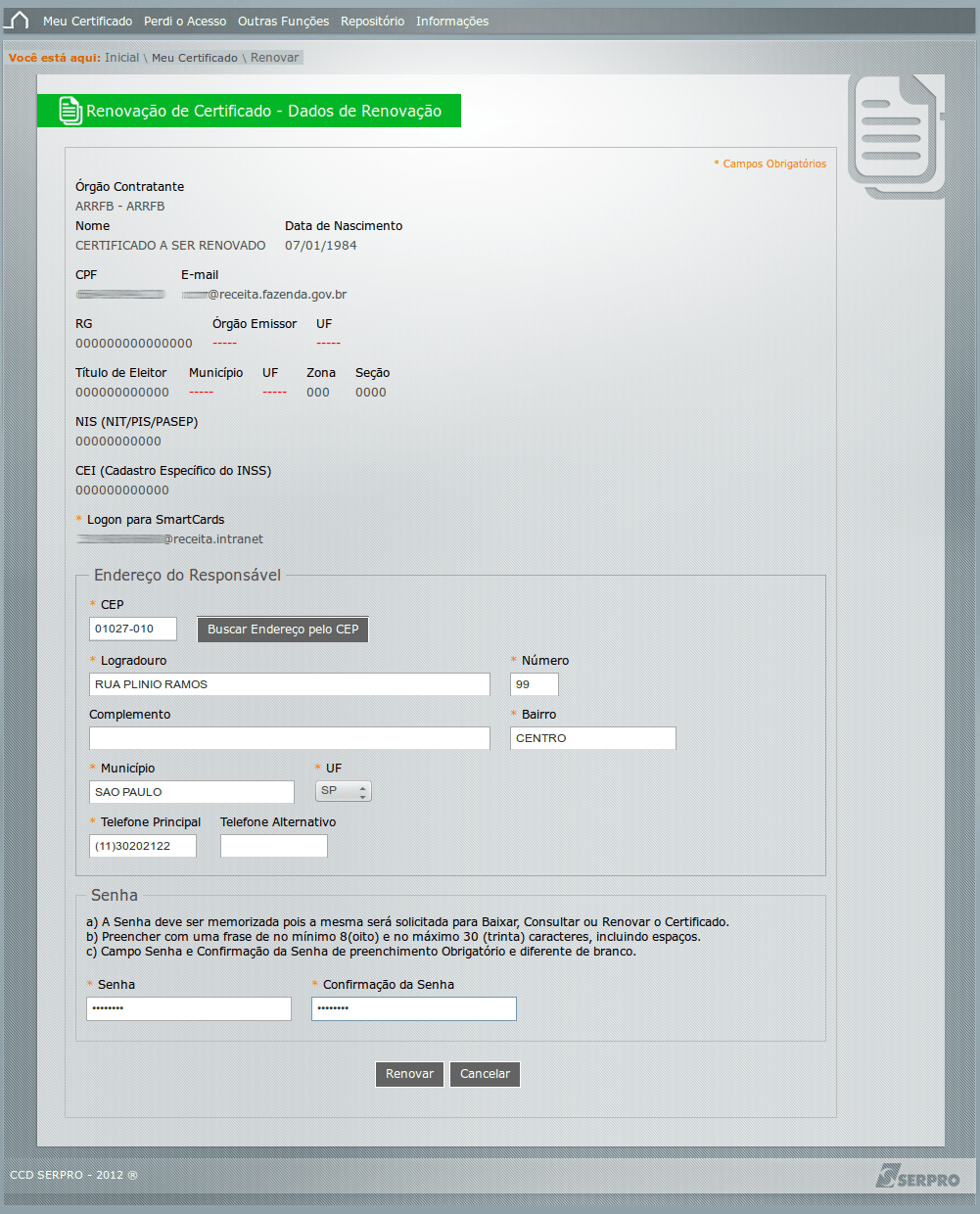This screenshot has width=980, height=1214.
Task: Click the home icon in the top bar
Action: tap(19, 21)
